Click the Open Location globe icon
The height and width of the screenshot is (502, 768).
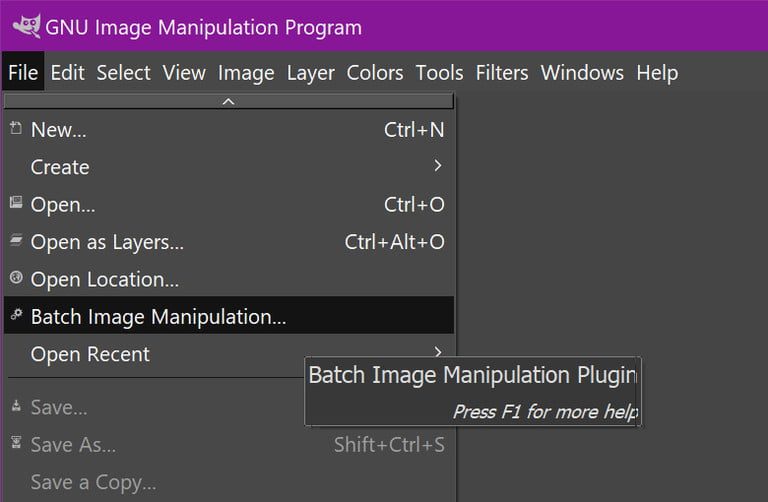click(x=15, y=279)
